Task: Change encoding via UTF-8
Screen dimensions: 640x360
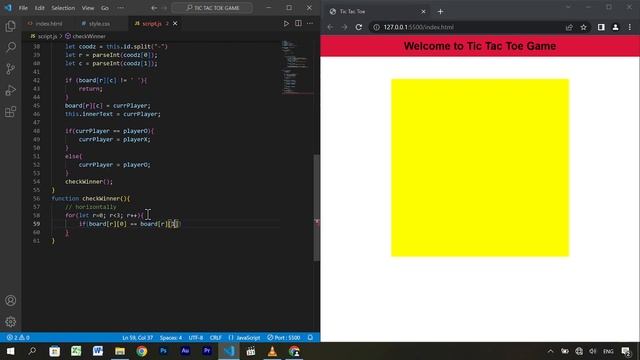Action: click(196, 338)
